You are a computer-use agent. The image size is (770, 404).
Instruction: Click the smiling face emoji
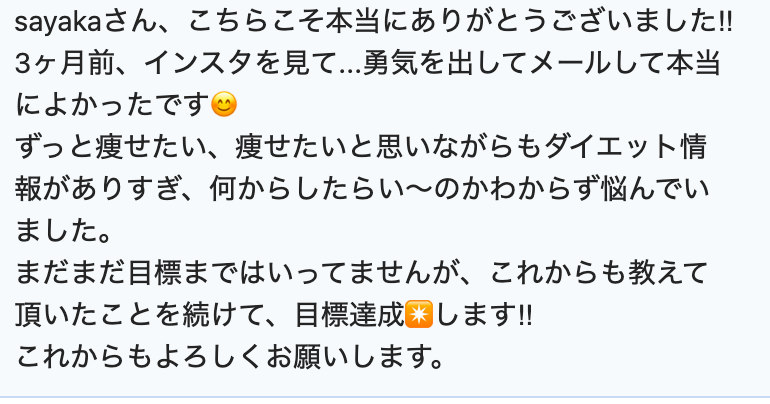click(224, 105)
